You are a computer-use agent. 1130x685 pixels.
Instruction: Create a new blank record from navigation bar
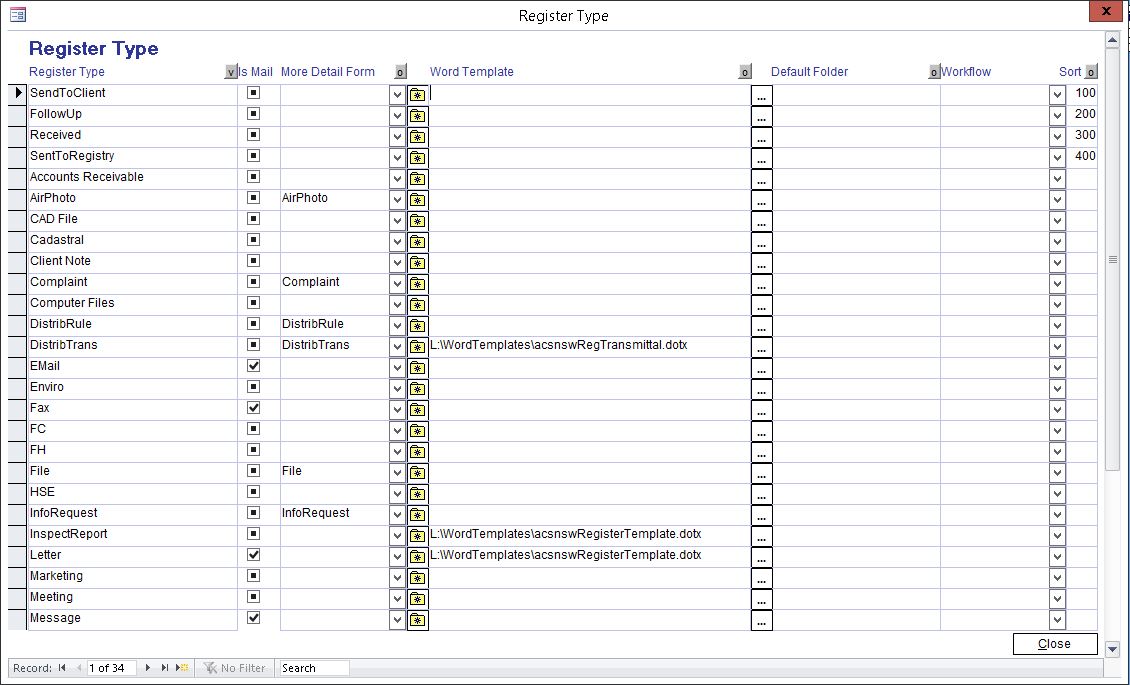click(182, 668)
